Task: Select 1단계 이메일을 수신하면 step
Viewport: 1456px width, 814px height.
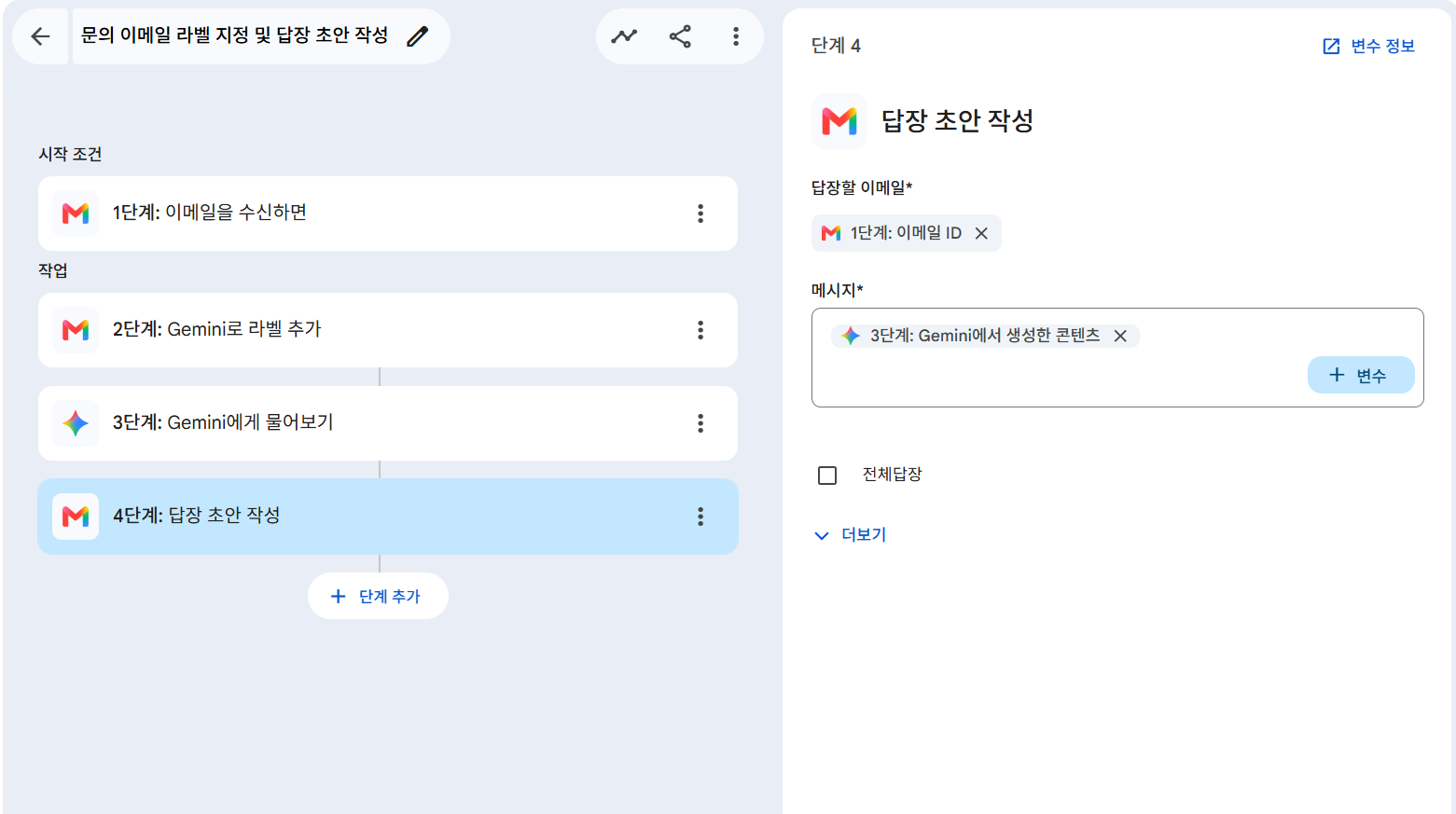Action: (388, 214)
